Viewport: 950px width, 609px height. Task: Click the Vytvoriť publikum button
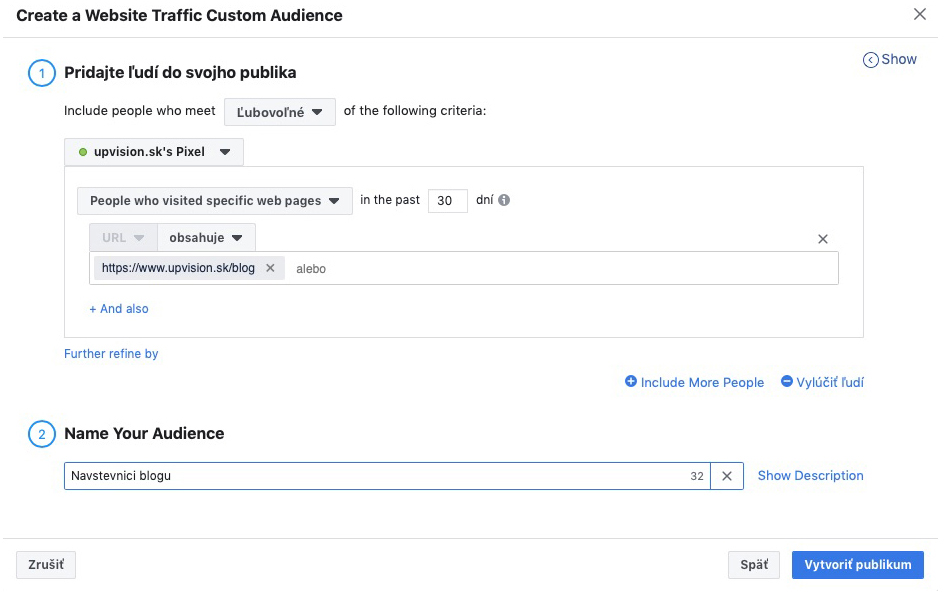857,565
